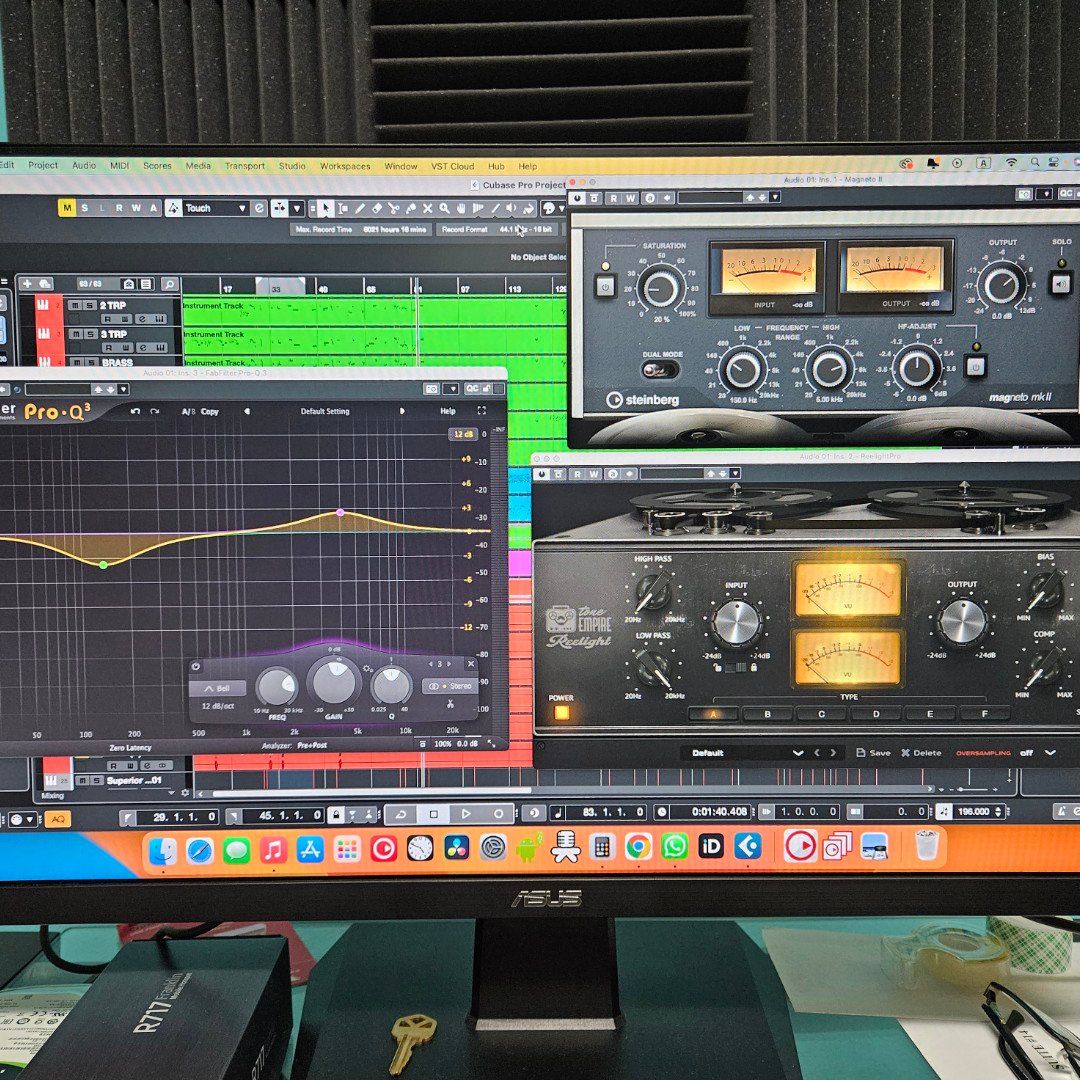
Task: Click the Pro-Q 3 Gain knob
Action: tap(334, 681)
